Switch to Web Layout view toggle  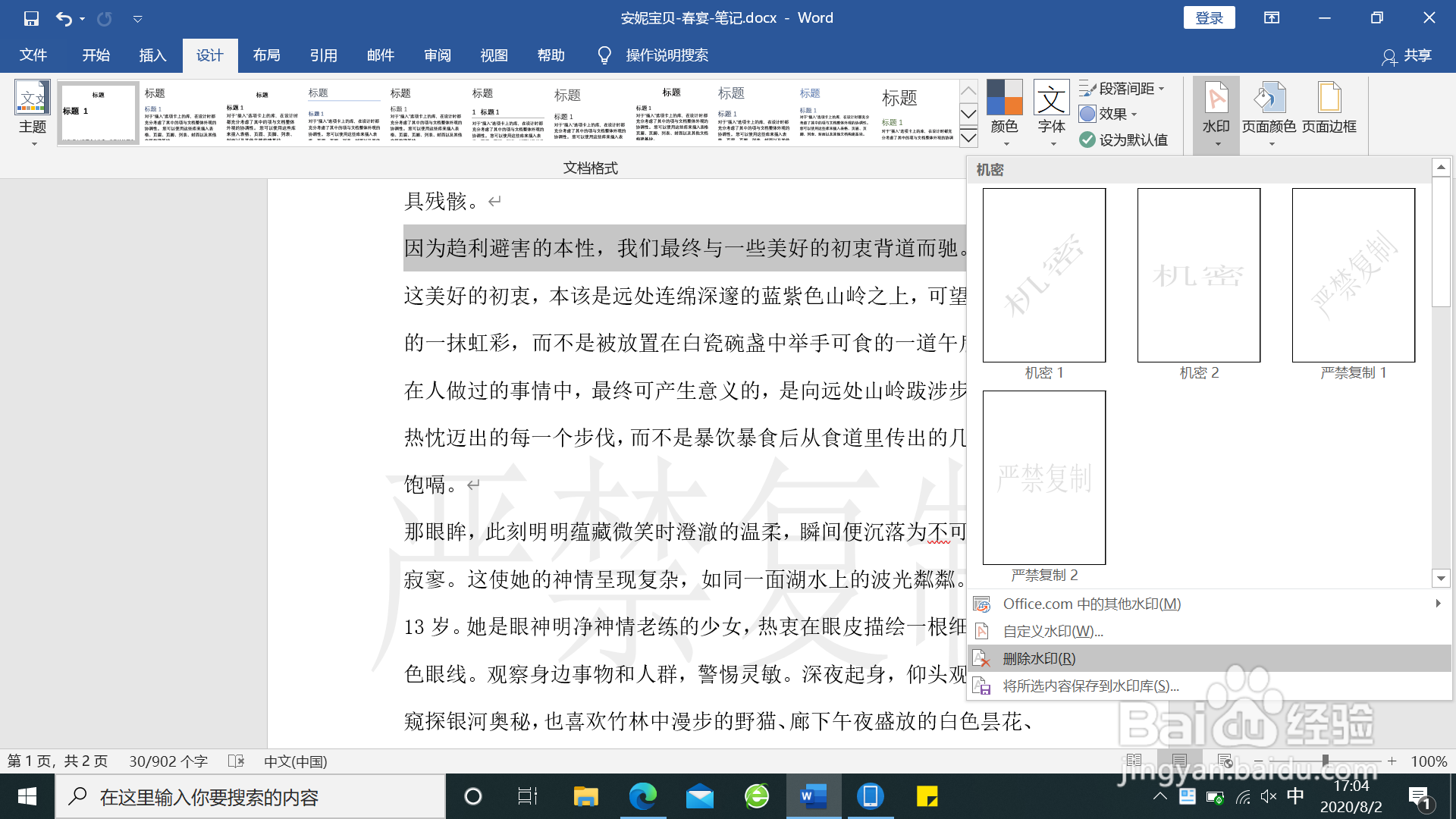tap(1223, 761)
